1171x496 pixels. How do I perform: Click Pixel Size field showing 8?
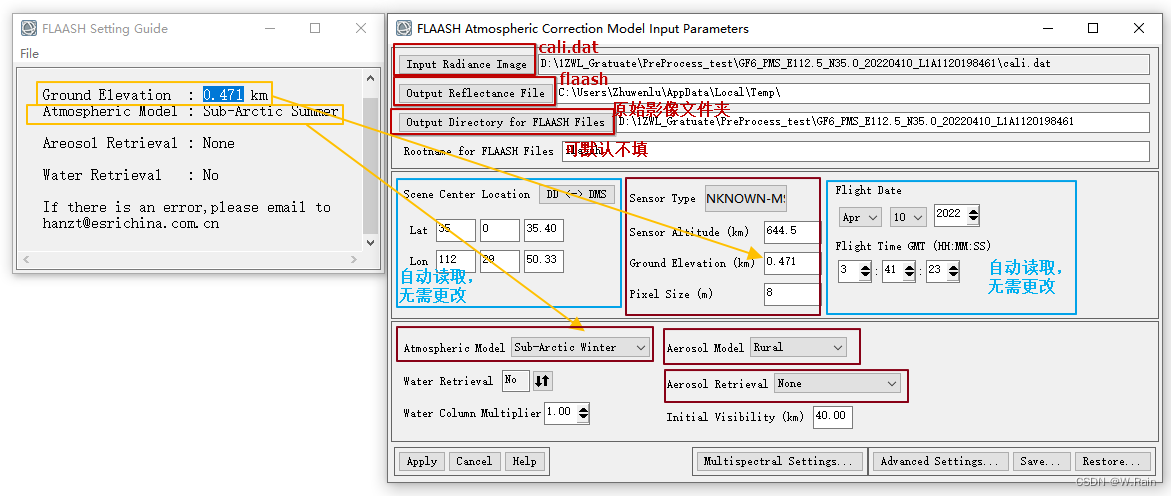coord(792,294)
